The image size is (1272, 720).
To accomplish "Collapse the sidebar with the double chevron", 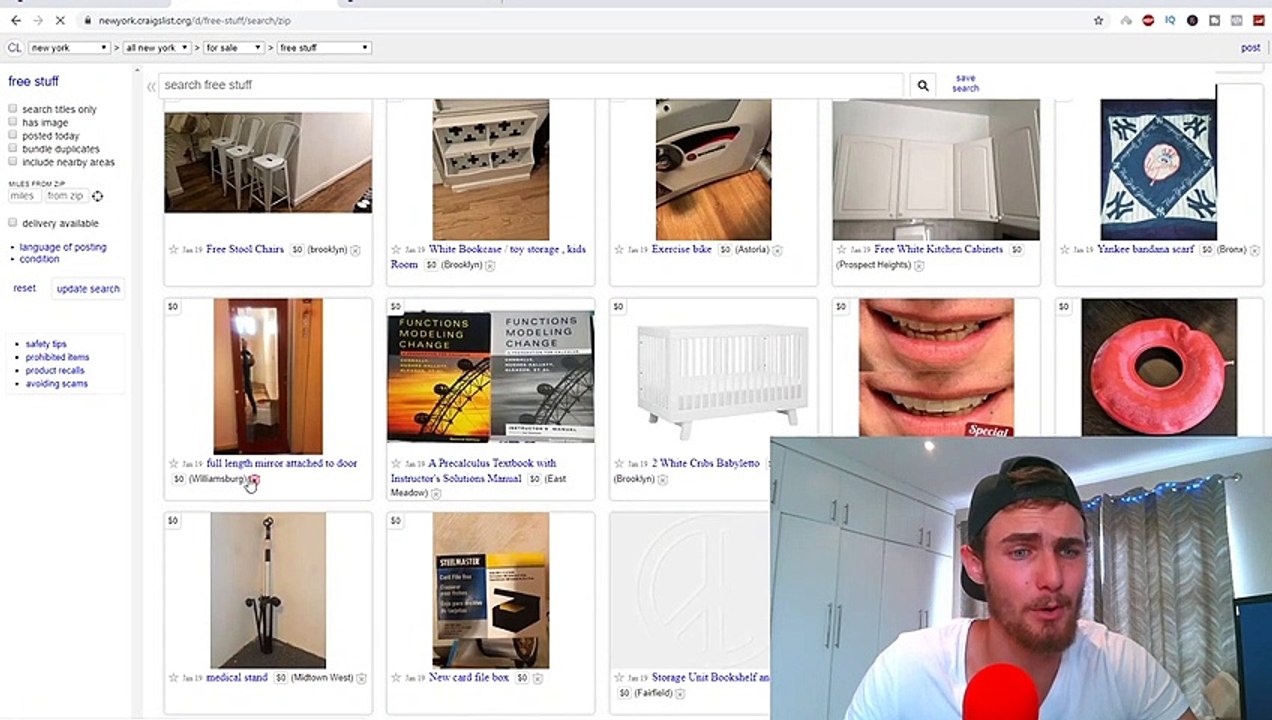I will [151, 86].
